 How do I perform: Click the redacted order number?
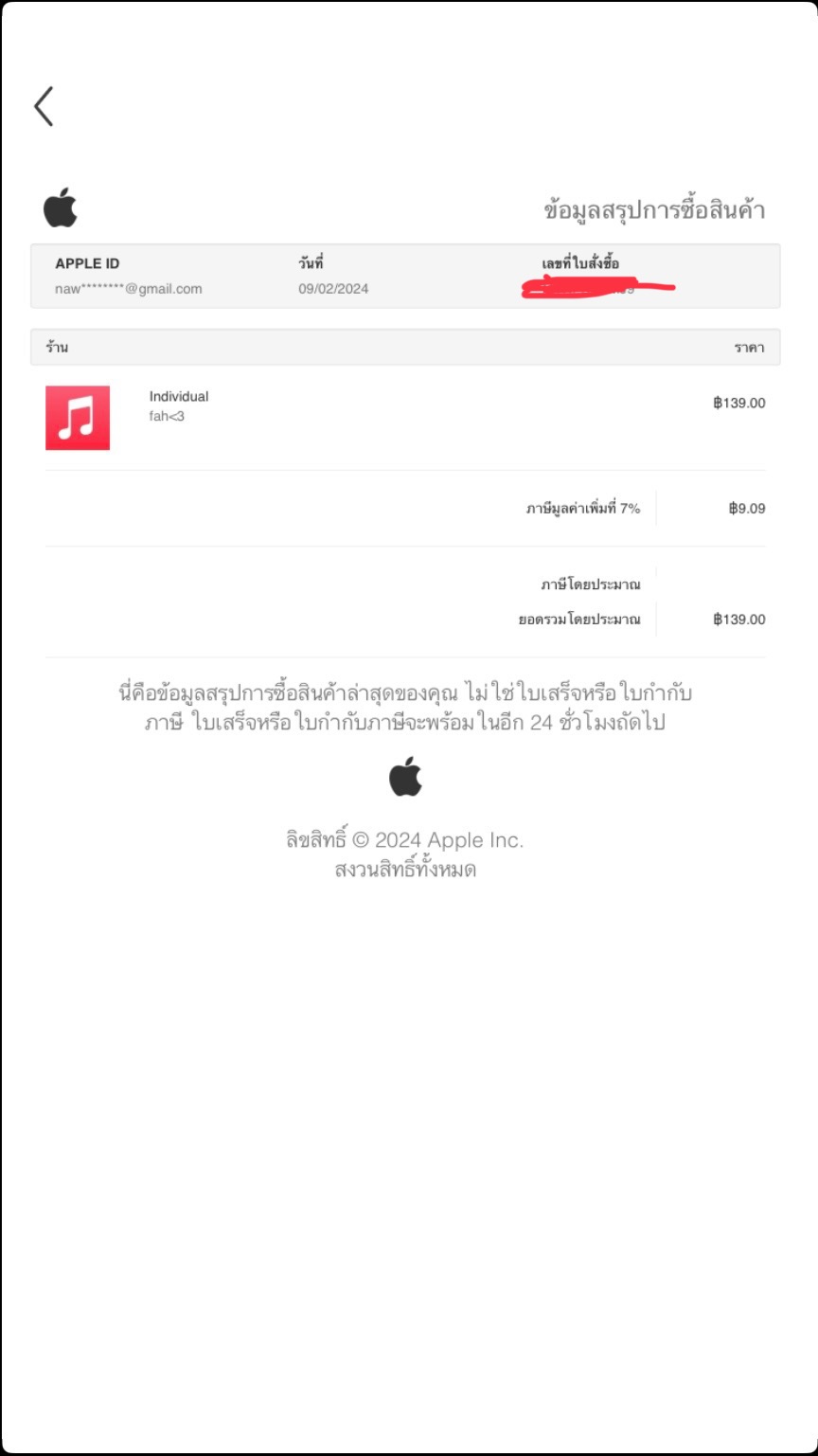pyautogui.click(x=597, y=287)
